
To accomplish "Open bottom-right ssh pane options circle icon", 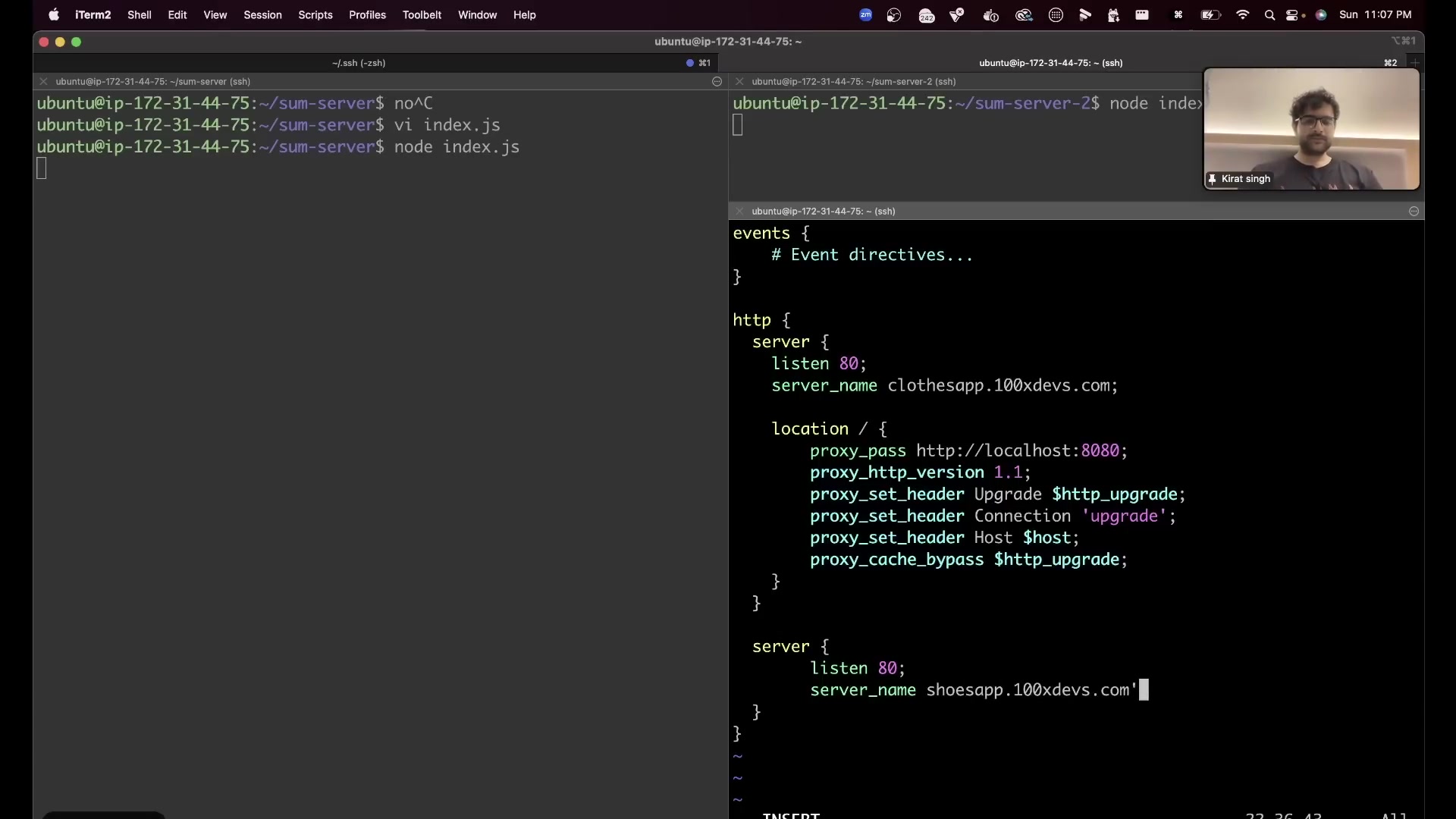I will [1414, 211].
